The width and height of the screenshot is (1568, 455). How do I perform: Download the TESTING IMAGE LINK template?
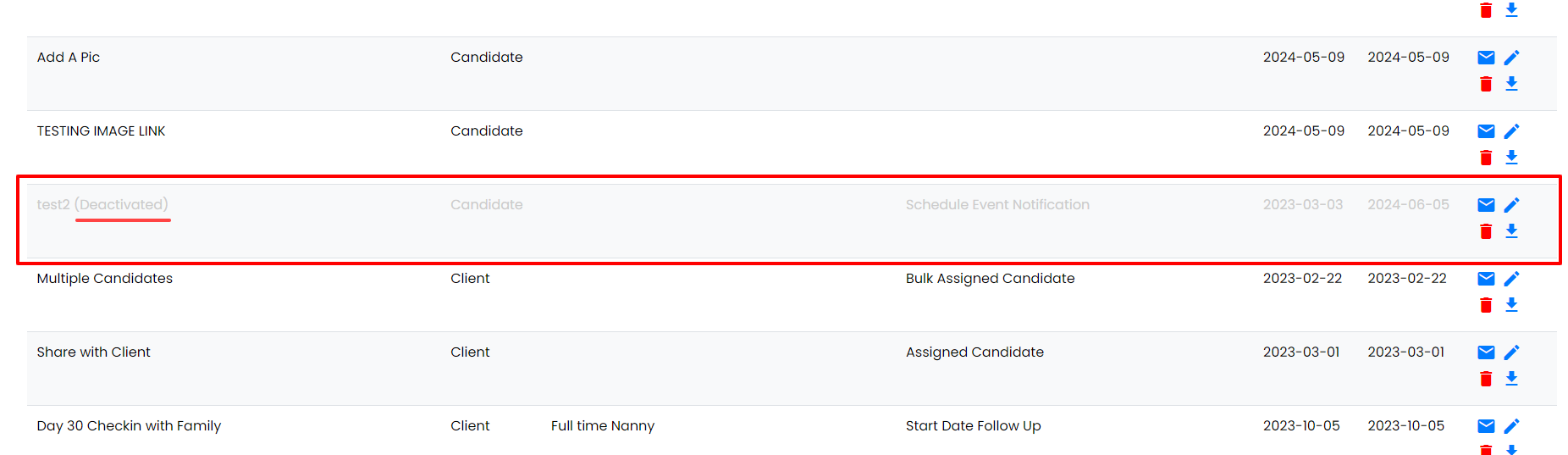click(1511, 158)
